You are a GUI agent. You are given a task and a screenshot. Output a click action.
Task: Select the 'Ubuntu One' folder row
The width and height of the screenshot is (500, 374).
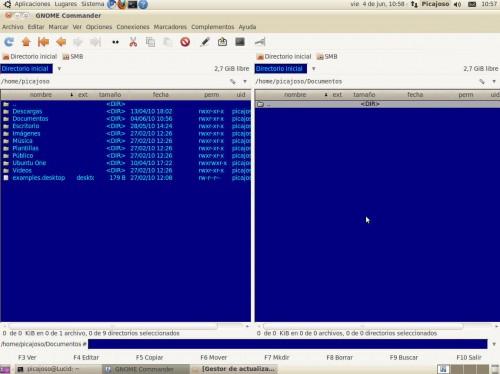tap(126, 163)
